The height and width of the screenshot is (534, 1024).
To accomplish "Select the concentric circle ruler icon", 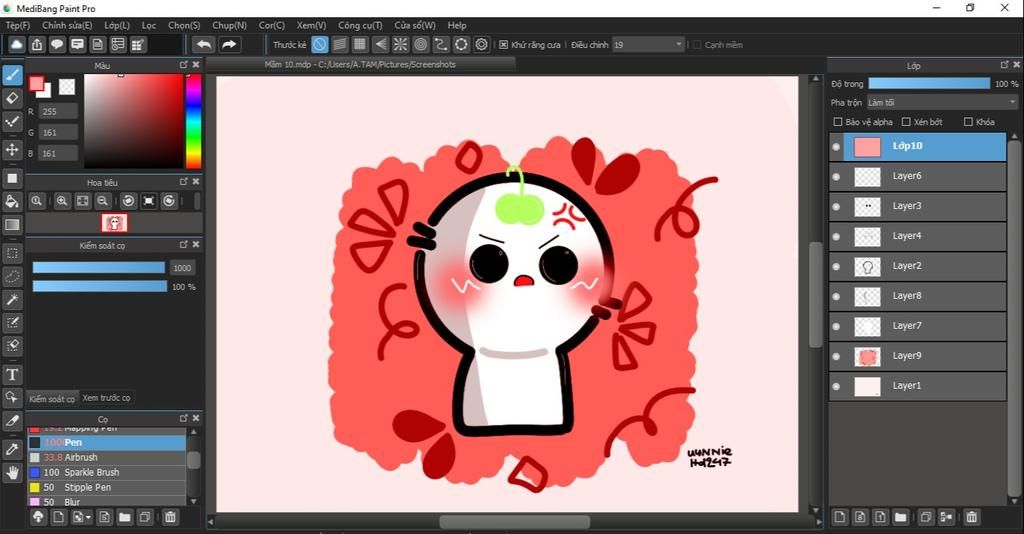I will (x=421, y=44).
